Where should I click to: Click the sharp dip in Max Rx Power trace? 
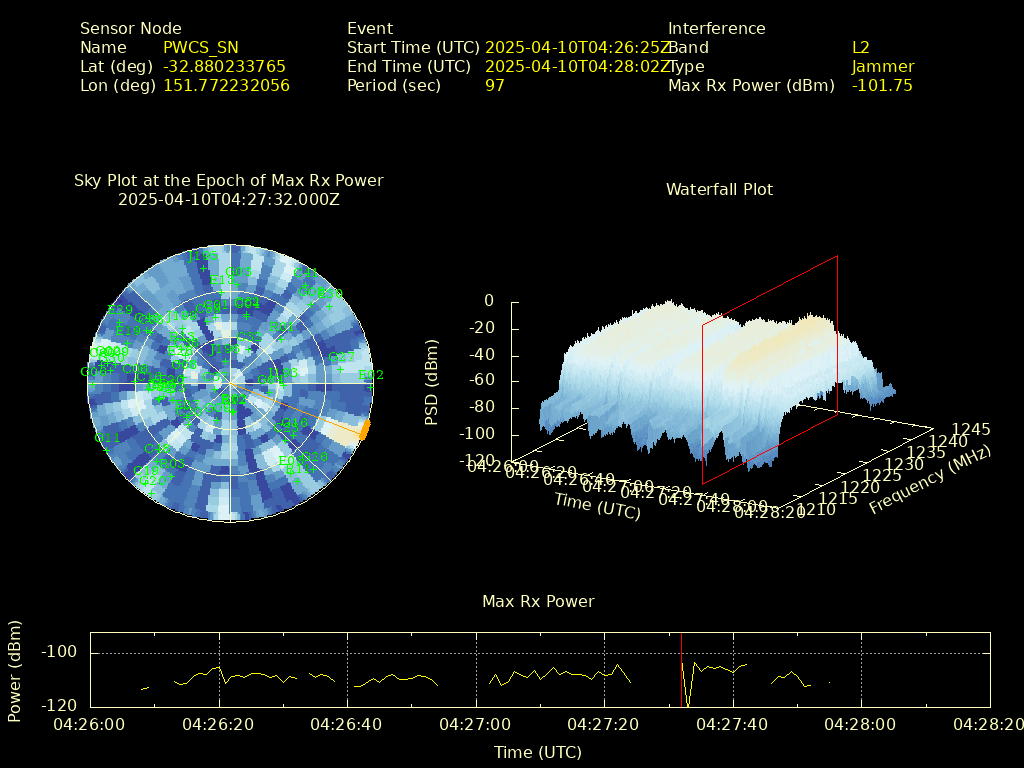(x=688, y=702)
